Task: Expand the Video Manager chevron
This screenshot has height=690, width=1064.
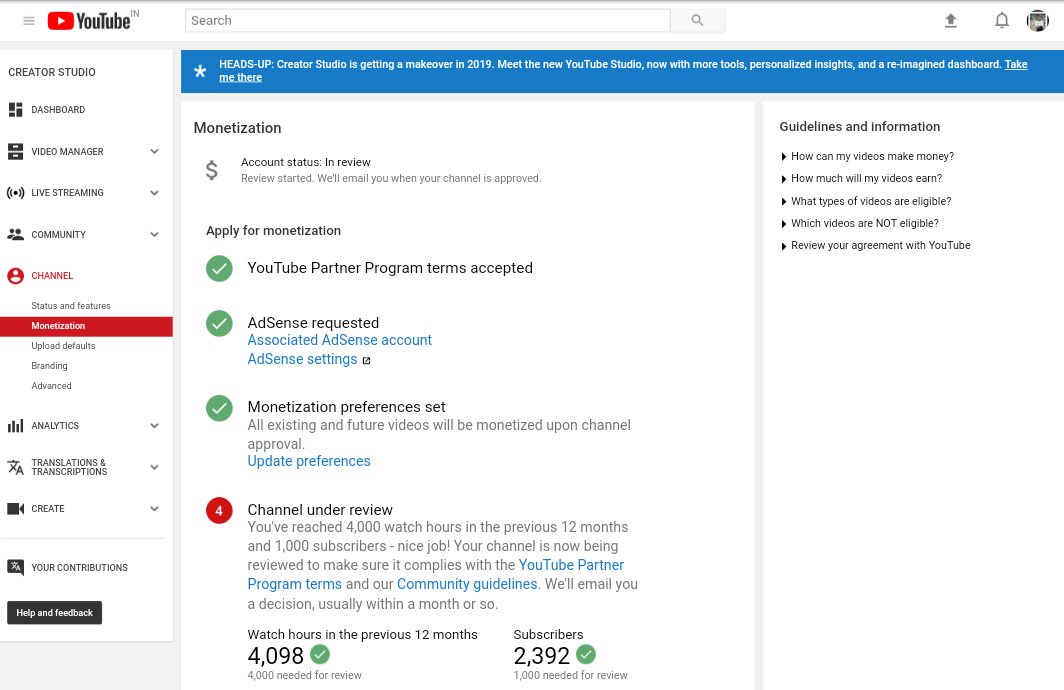Action: [x=155, y=152]
